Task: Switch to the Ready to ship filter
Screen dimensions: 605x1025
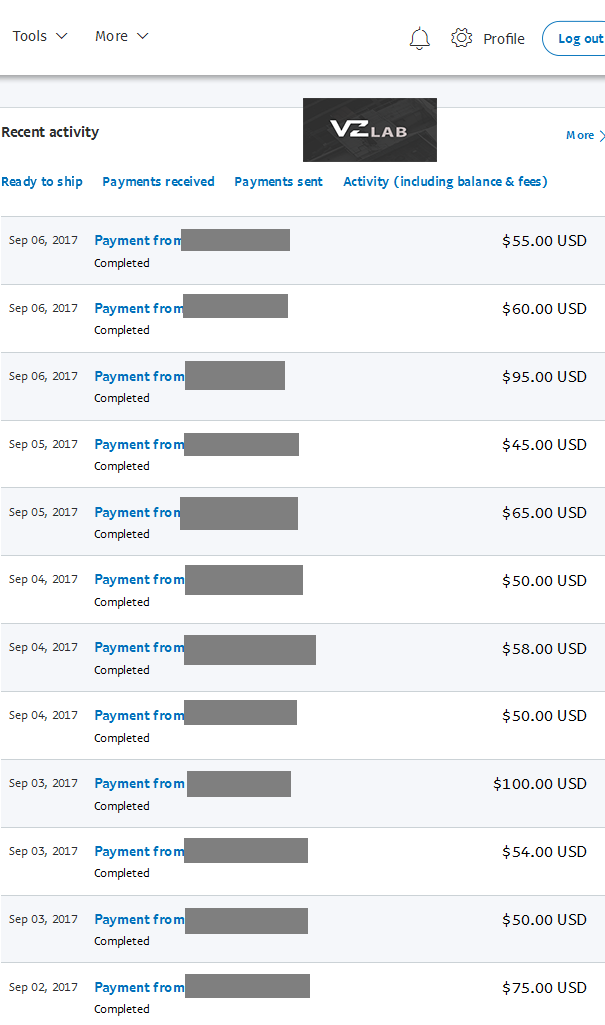Action: point(42,182)
